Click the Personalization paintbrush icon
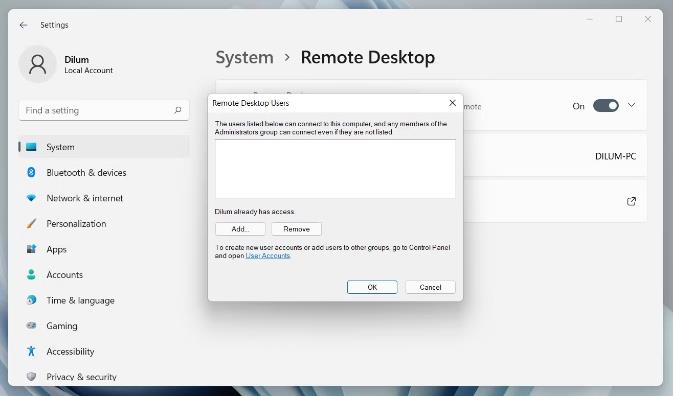This screenshot has width=674, height=396. click(x=31, y=224)
